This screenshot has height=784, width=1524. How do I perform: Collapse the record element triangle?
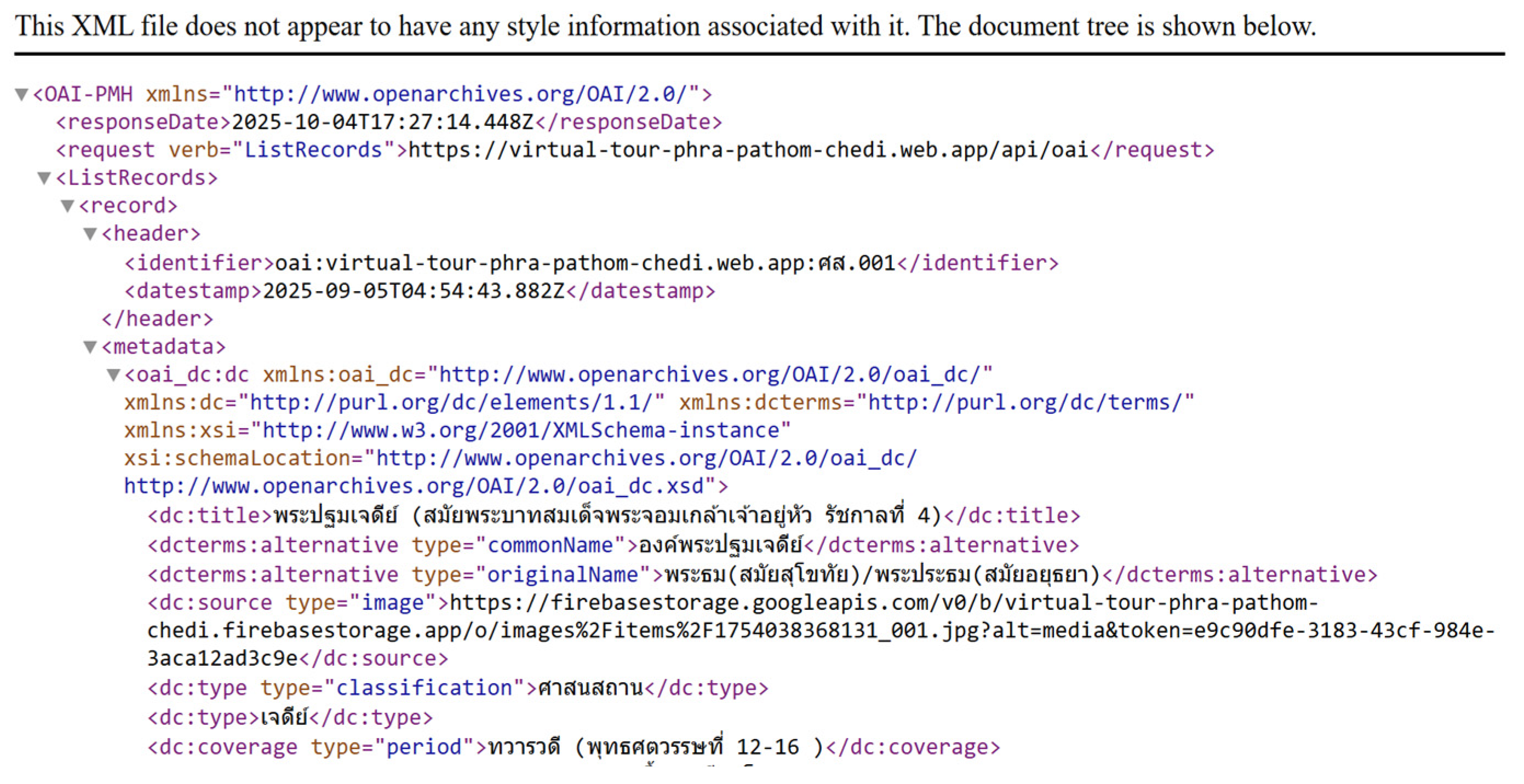pos(67,206)
